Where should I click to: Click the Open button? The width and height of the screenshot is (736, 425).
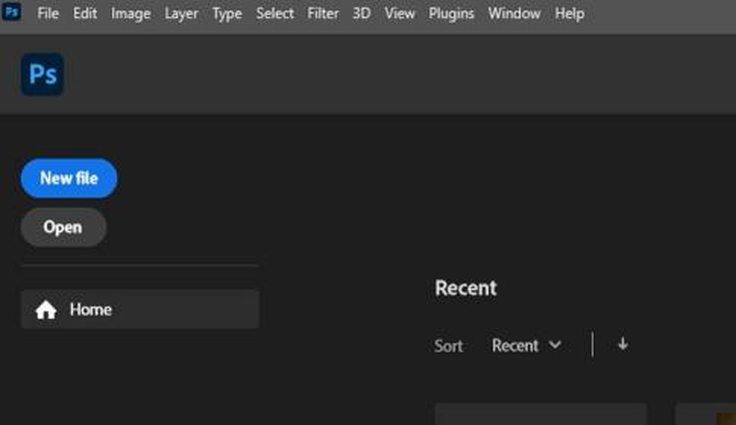click(x=63, y=227)
